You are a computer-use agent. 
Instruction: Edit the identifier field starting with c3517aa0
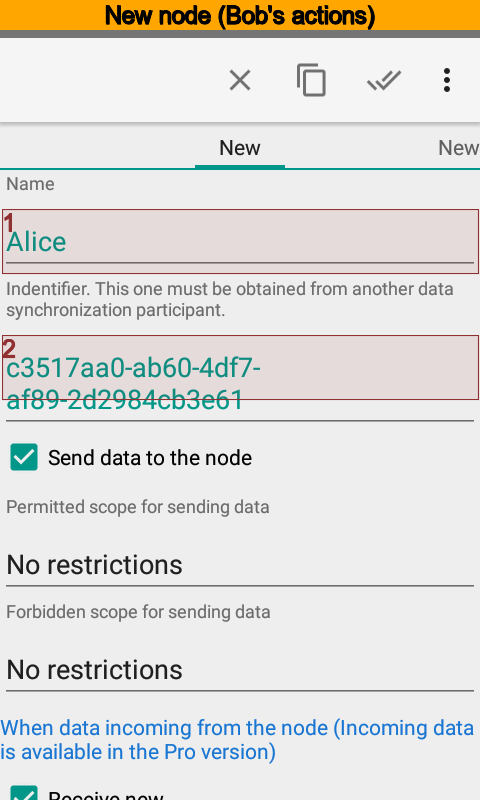240,383
